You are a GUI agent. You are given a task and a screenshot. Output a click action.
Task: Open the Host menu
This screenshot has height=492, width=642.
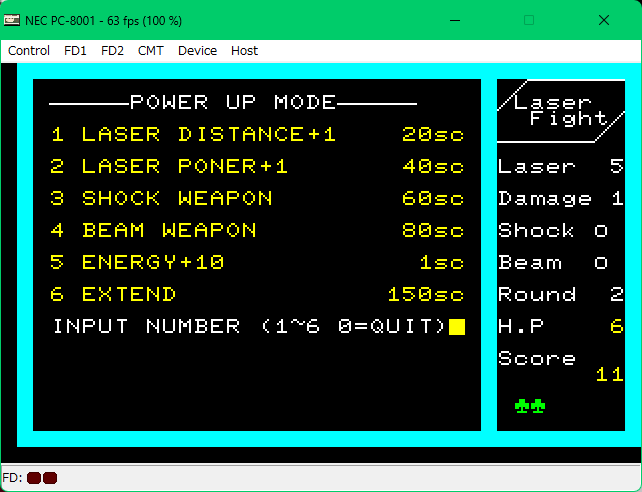[244, 50]
